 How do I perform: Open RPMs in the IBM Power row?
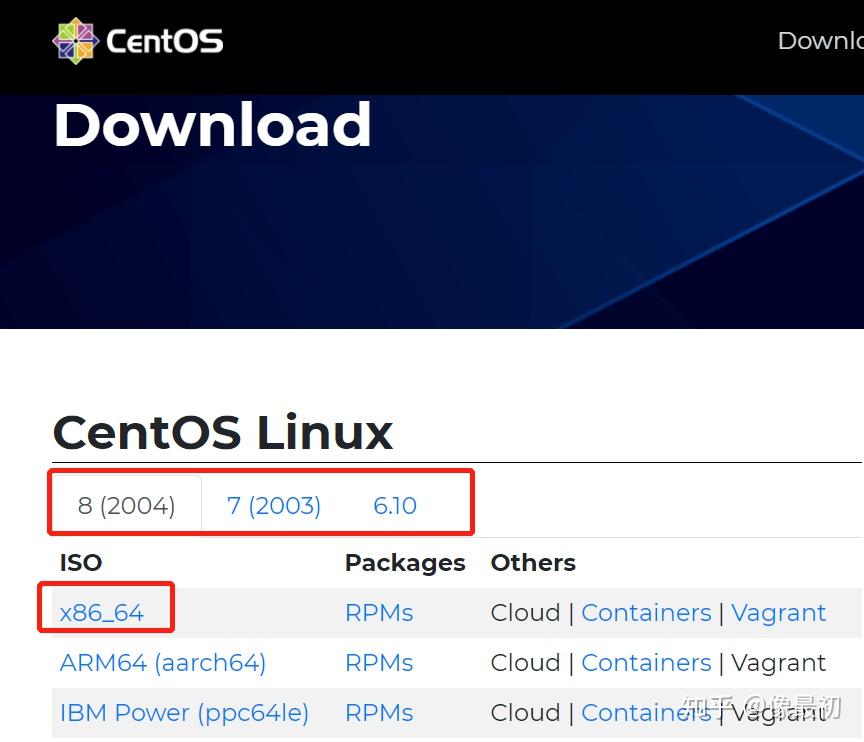pos(379,712)
